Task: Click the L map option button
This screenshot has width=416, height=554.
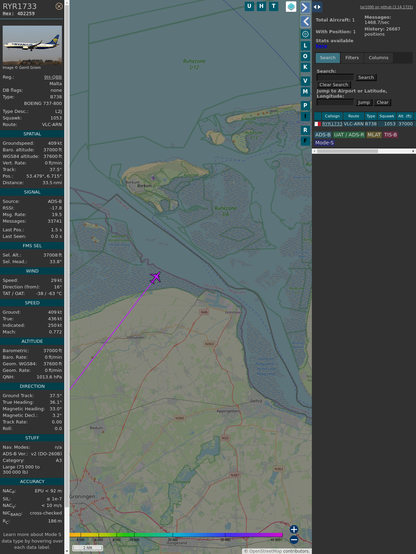Action: pos(305,45)
